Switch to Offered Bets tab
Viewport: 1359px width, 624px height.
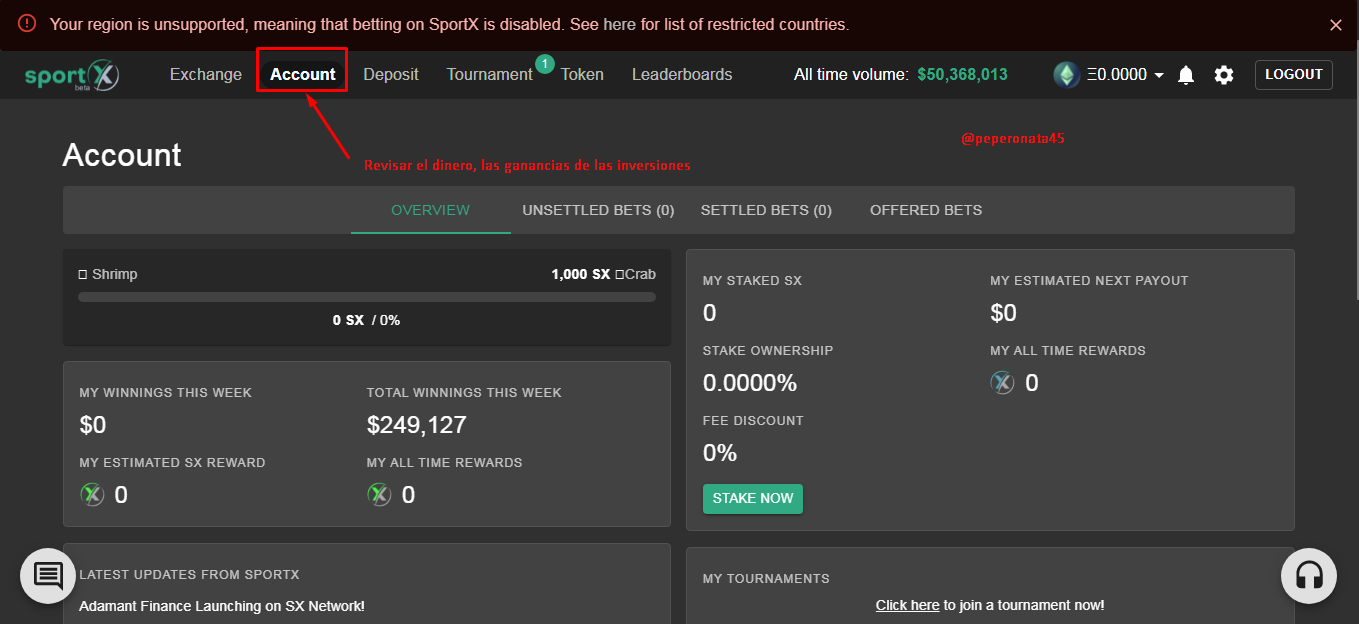click(x=926, y=210)
